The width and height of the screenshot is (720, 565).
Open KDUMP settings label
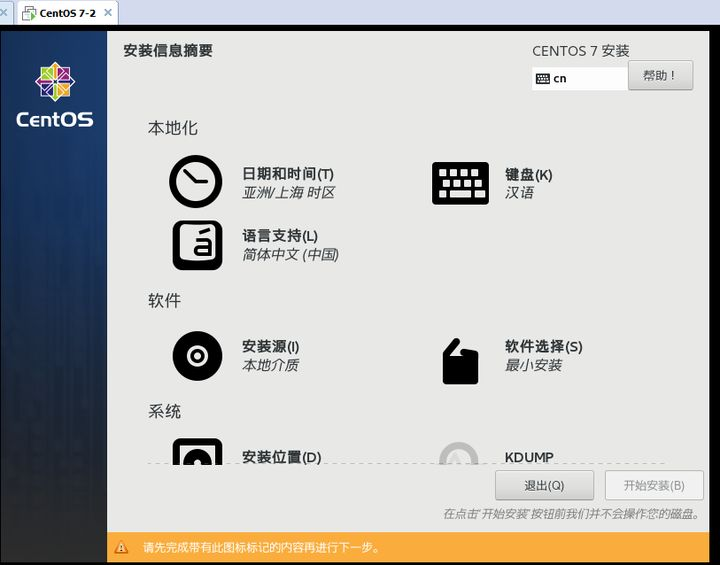(x=529, y=458)
